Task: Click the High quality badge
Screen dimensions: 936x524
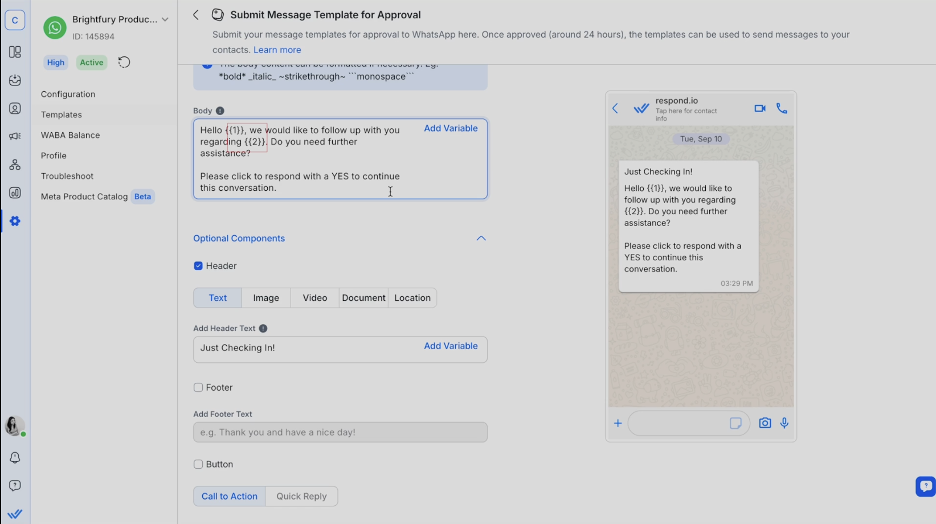Action: pos(56,63)
